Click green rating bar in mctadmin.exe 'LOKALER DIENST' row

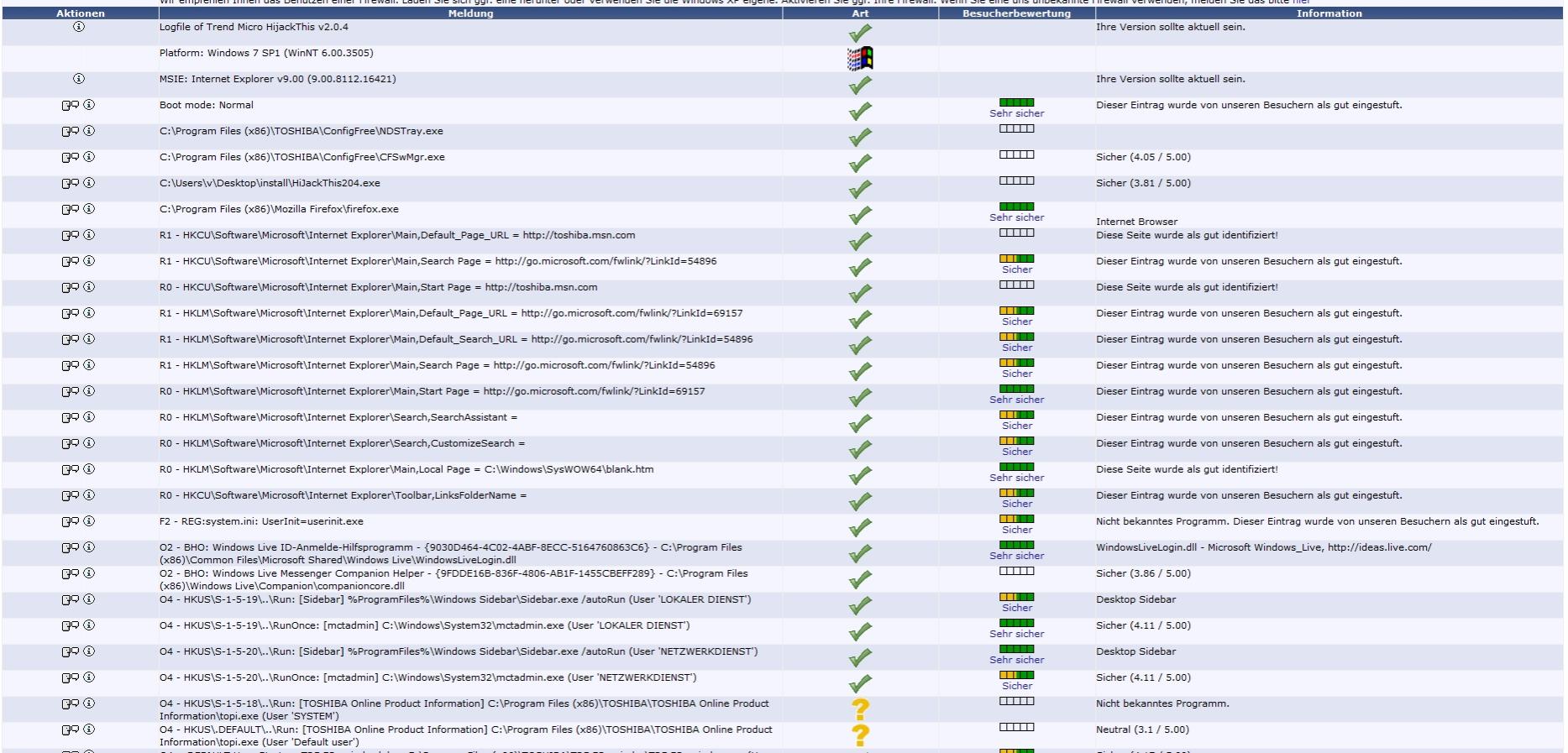pyautogui.click(x=1016, y=623)
